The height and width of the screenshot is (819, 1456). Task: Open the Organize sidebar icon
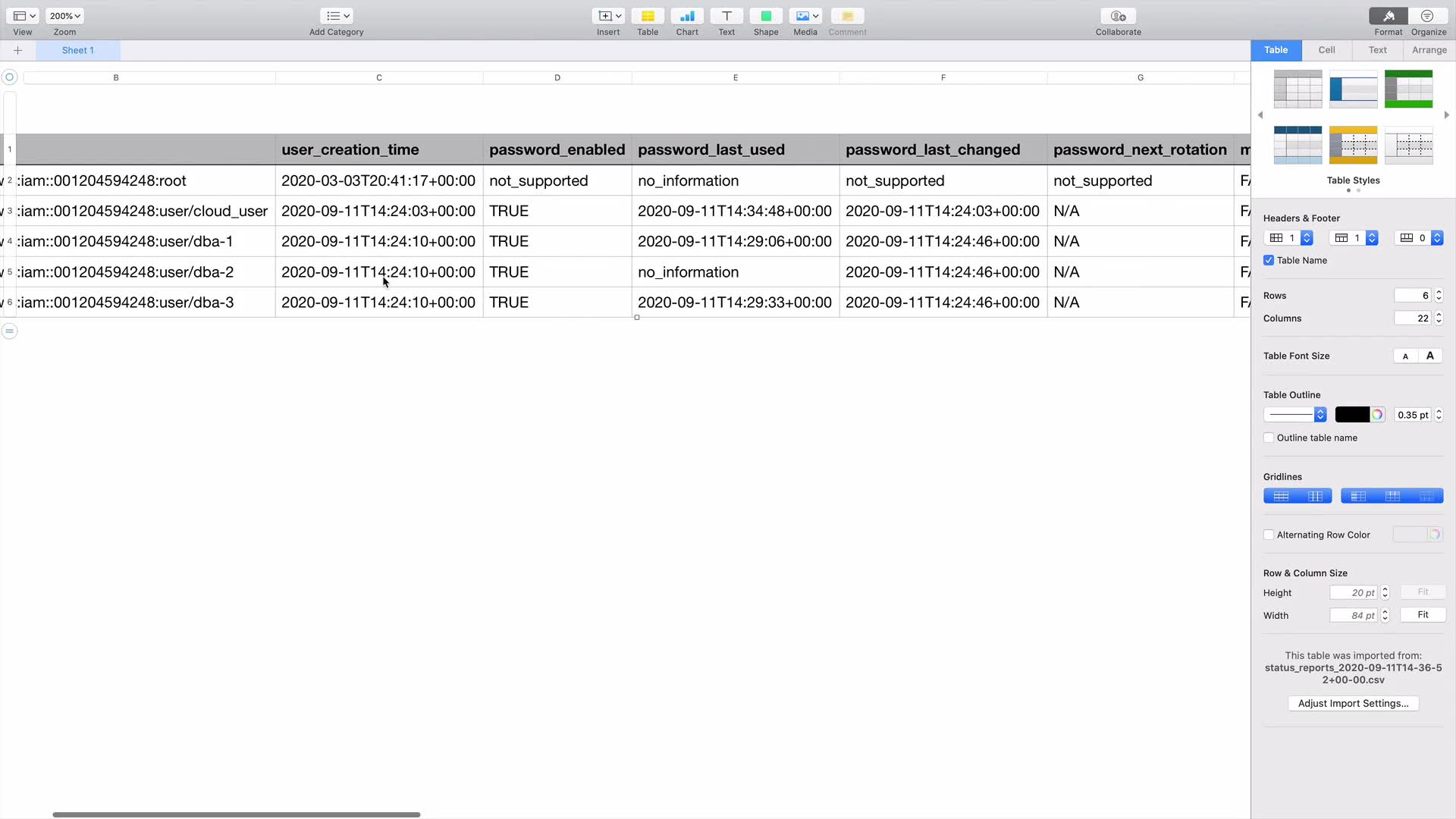[1428, 17]
